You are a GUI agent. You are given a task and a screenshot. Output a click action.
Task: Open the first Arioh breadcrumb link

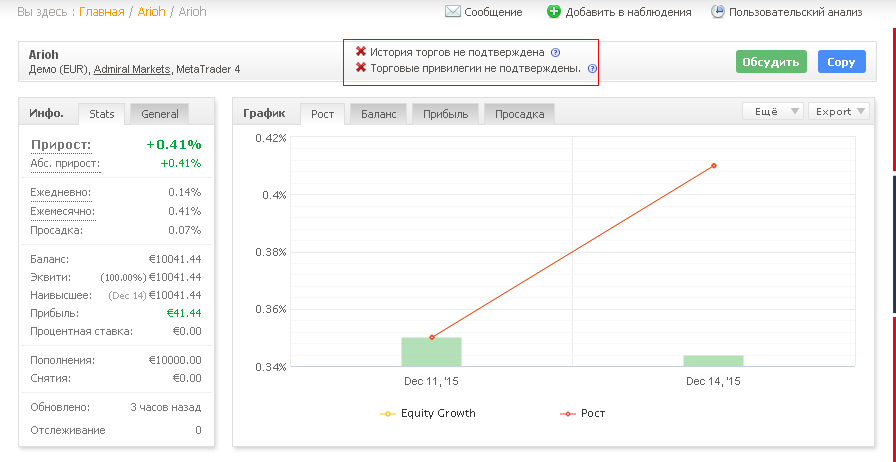[x=151, y=12]
